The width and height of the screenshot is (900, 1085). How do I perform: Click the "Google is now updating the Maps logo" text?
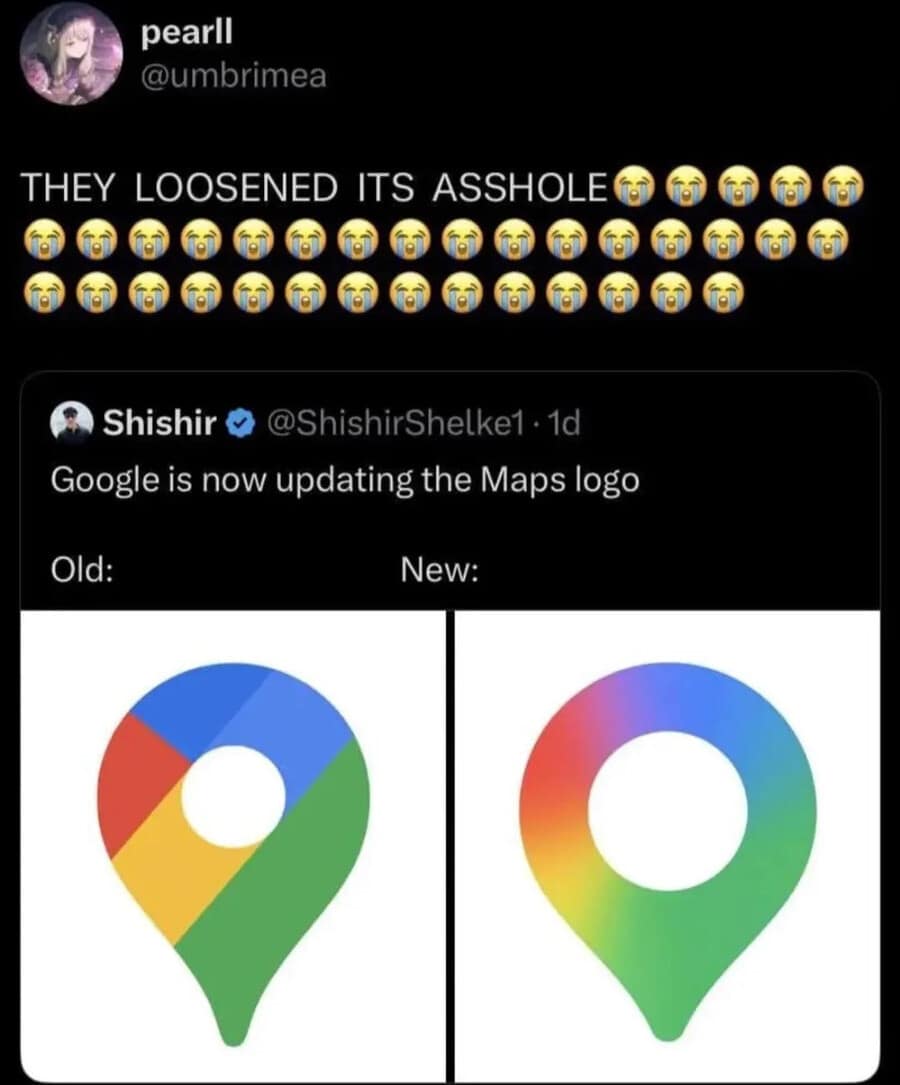(345, 480)
